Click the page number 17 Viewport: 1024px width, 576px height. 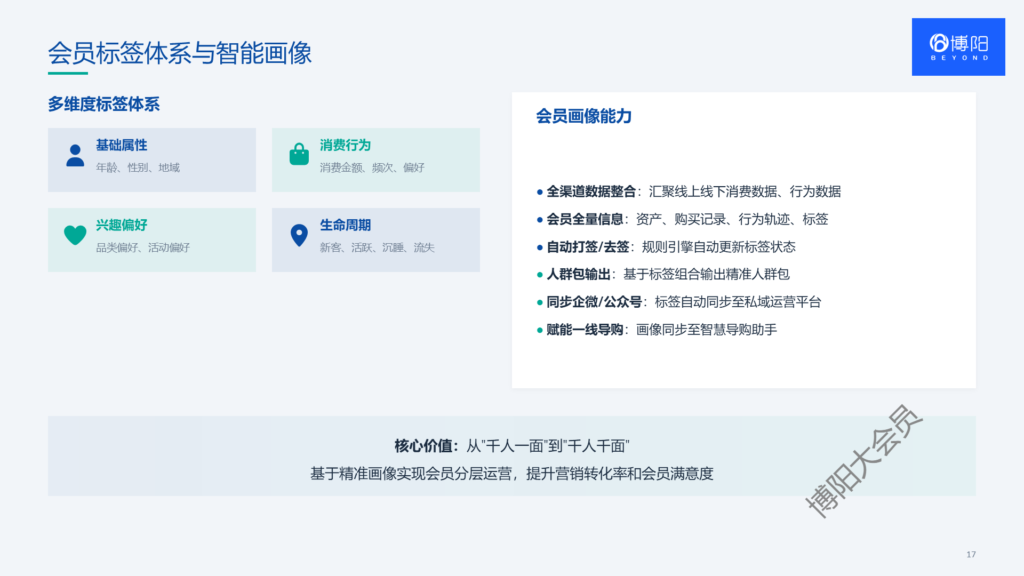click(971, 554)
